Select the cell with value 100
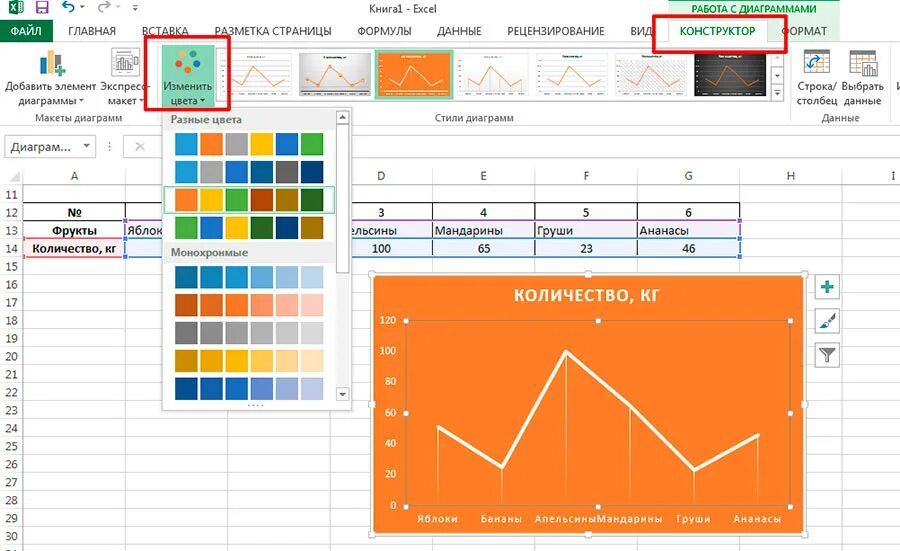This screenshot has height=551, width=900. [x=381, y=249]
